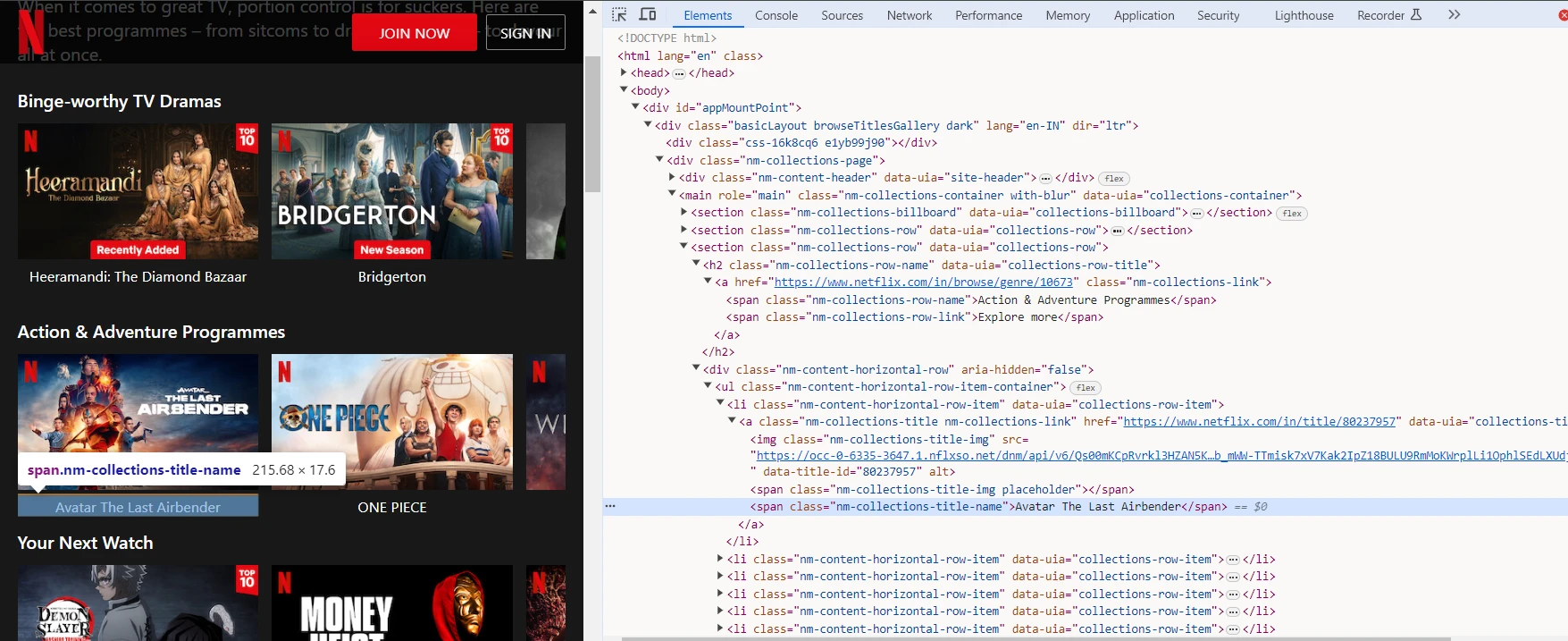Click the ellipsis inside the collapsed head element
This screenshot has height=641, width=1568.
(679, 73)
